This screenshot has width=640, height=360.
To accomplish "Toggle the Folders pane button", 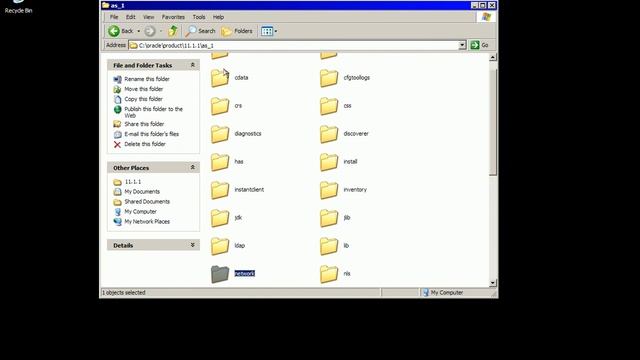I will click(237, 31).
